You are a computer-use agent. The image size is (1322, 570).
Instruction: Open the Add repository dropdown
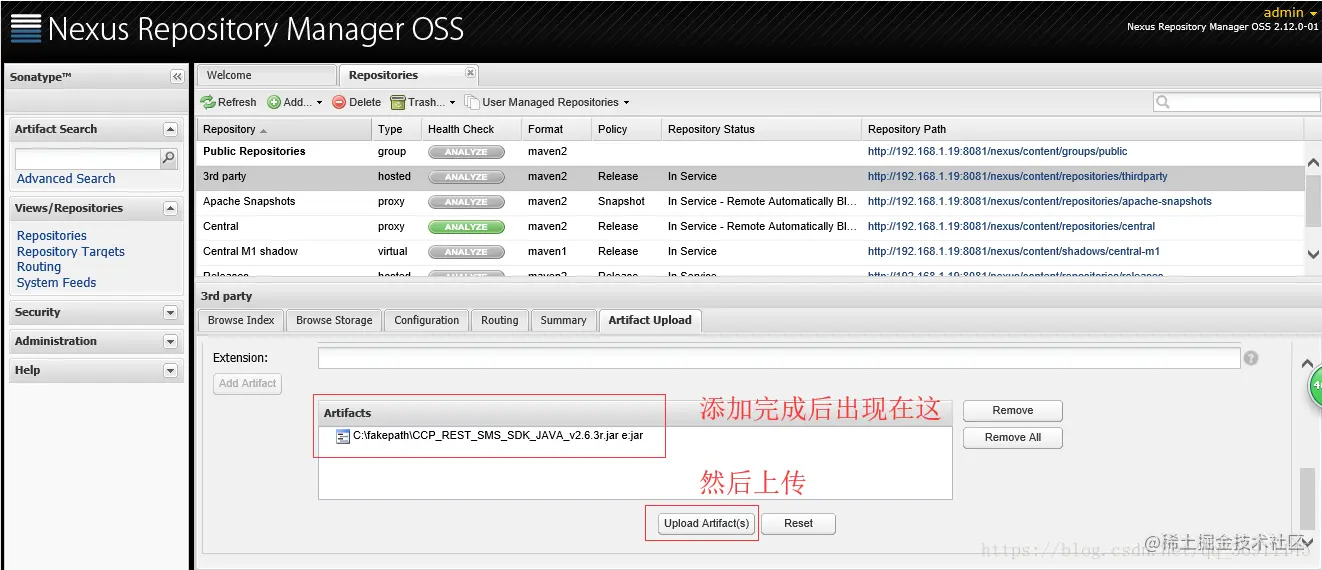(295, 102)
